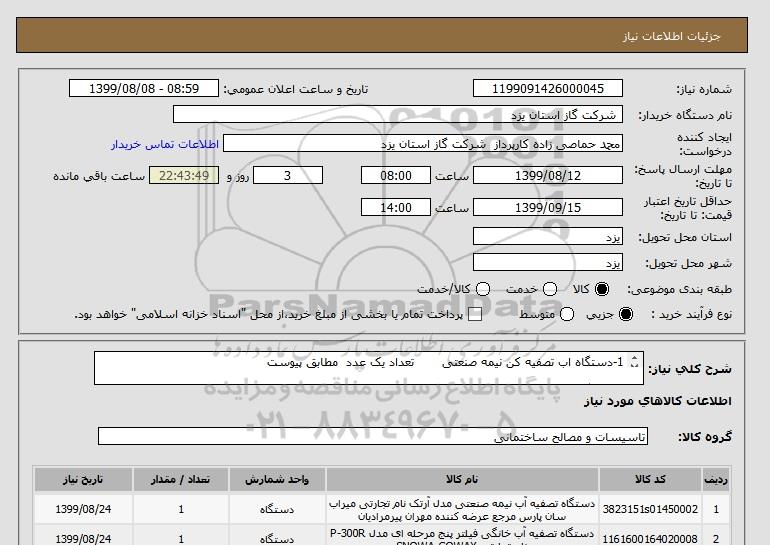This screenshot has width=770, height=545.
Task: Select the متوسط purchase process option
Action: 567,314
